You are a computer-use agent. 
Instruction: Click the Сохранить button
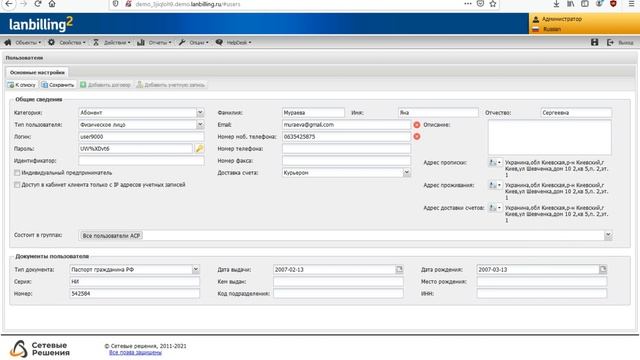coord(58,85)
